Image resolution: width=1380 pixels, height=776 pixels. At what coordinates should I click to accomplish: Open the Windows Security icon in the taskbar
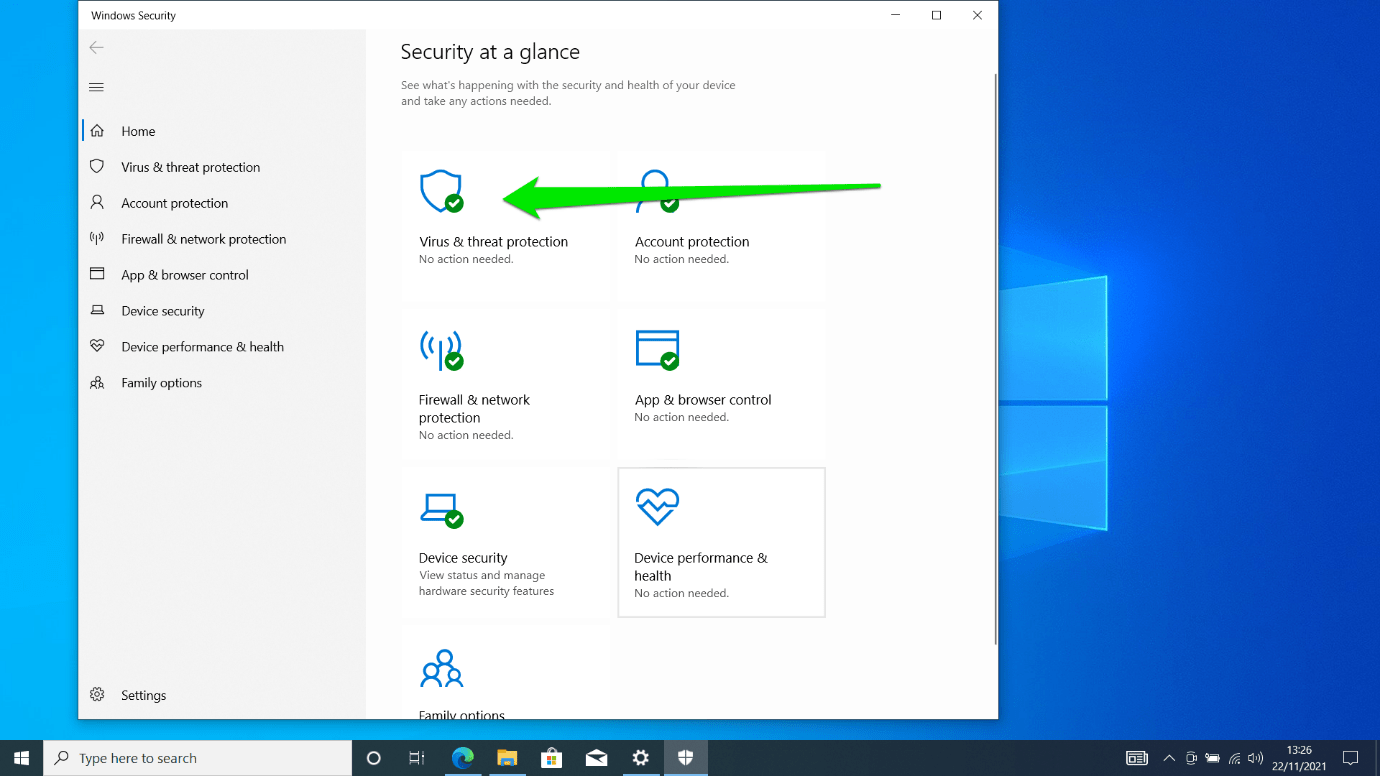pos(686,758)
